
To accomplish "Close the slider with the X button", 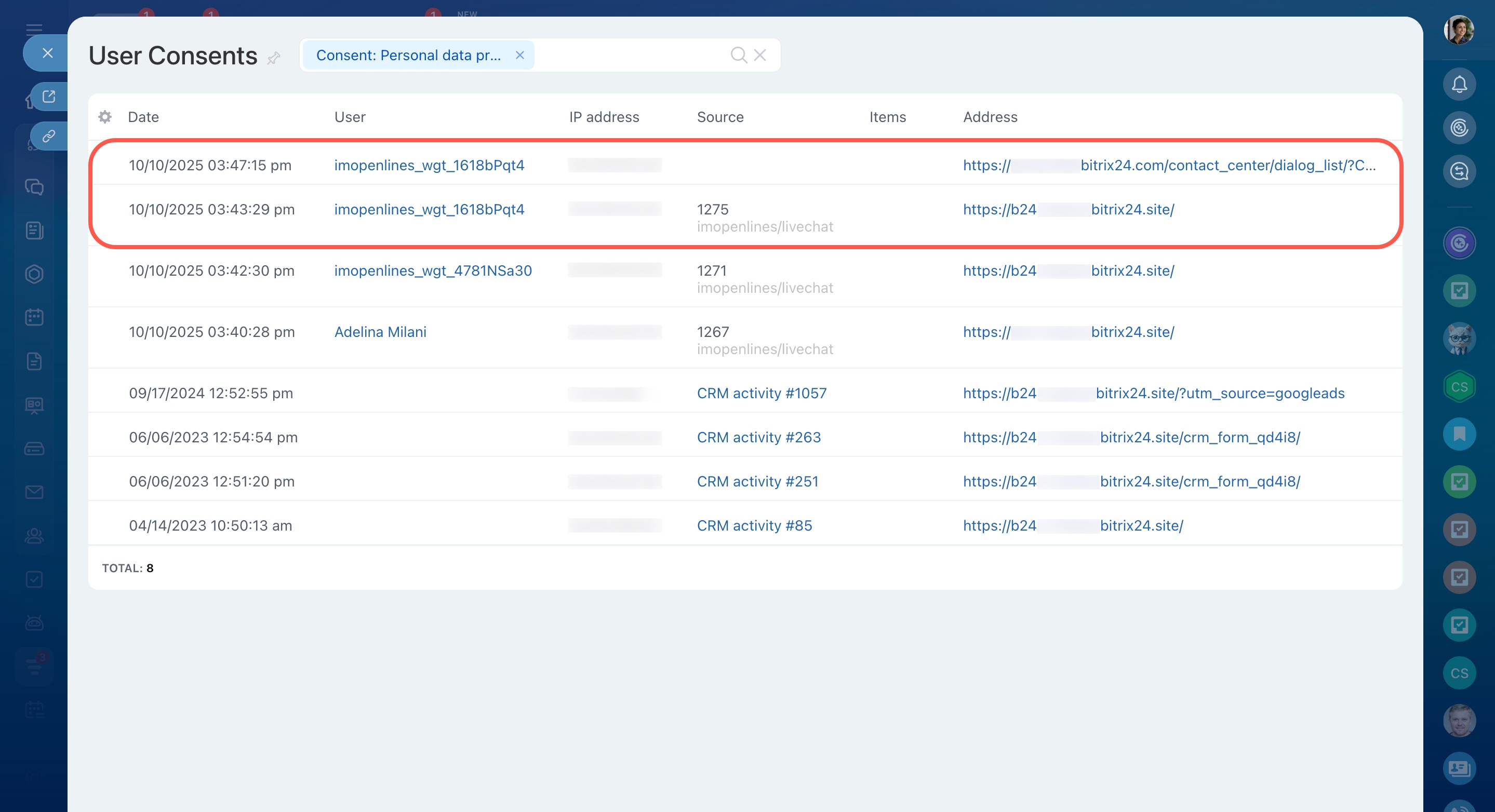I will [48, 53].
